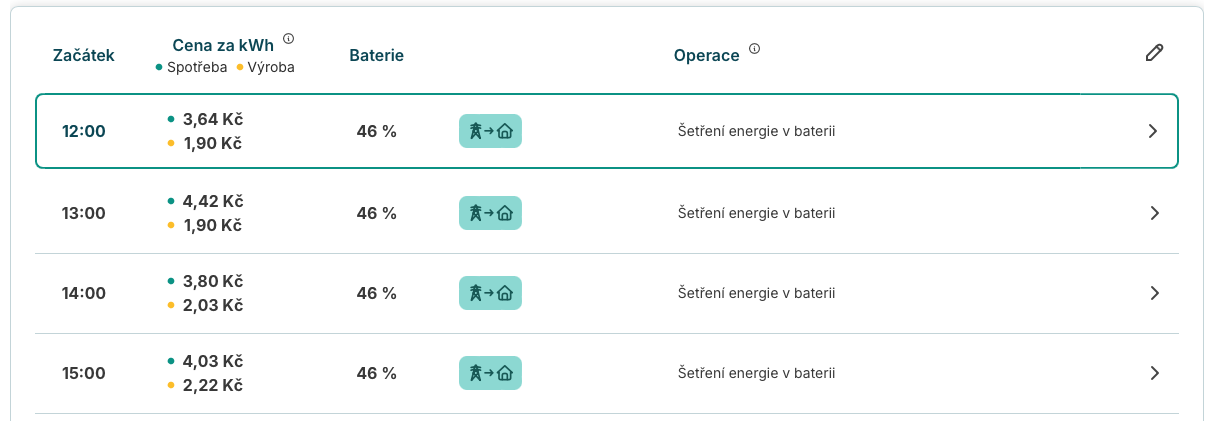1209x421 pixels.
Task: Click the yellow Výroba legend dot
Action: pos(240,68)
